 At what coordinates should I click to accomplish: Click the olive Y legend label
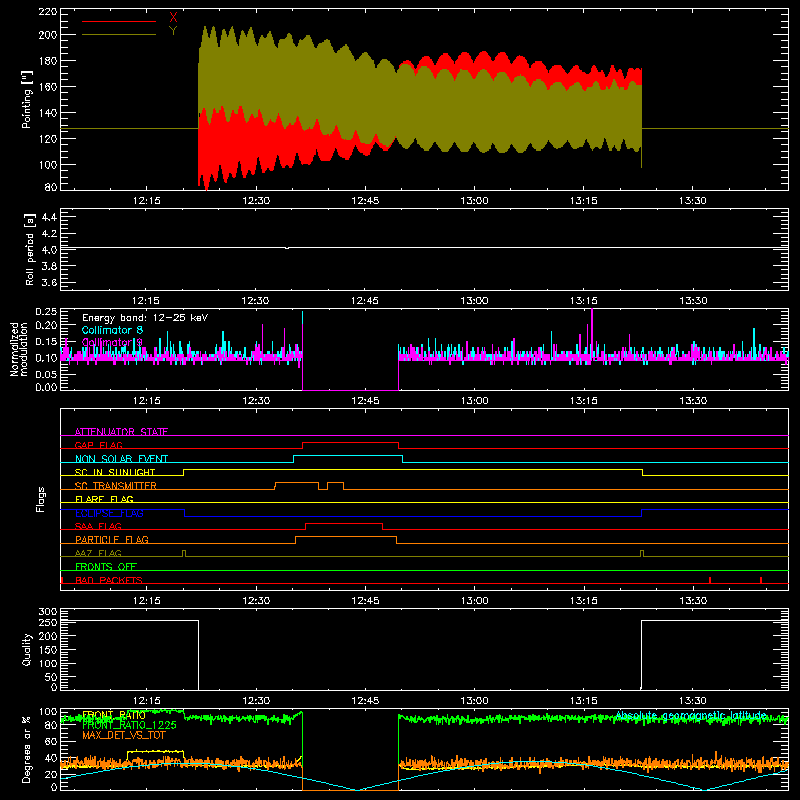pyautogui.click(x=173, y=31)
